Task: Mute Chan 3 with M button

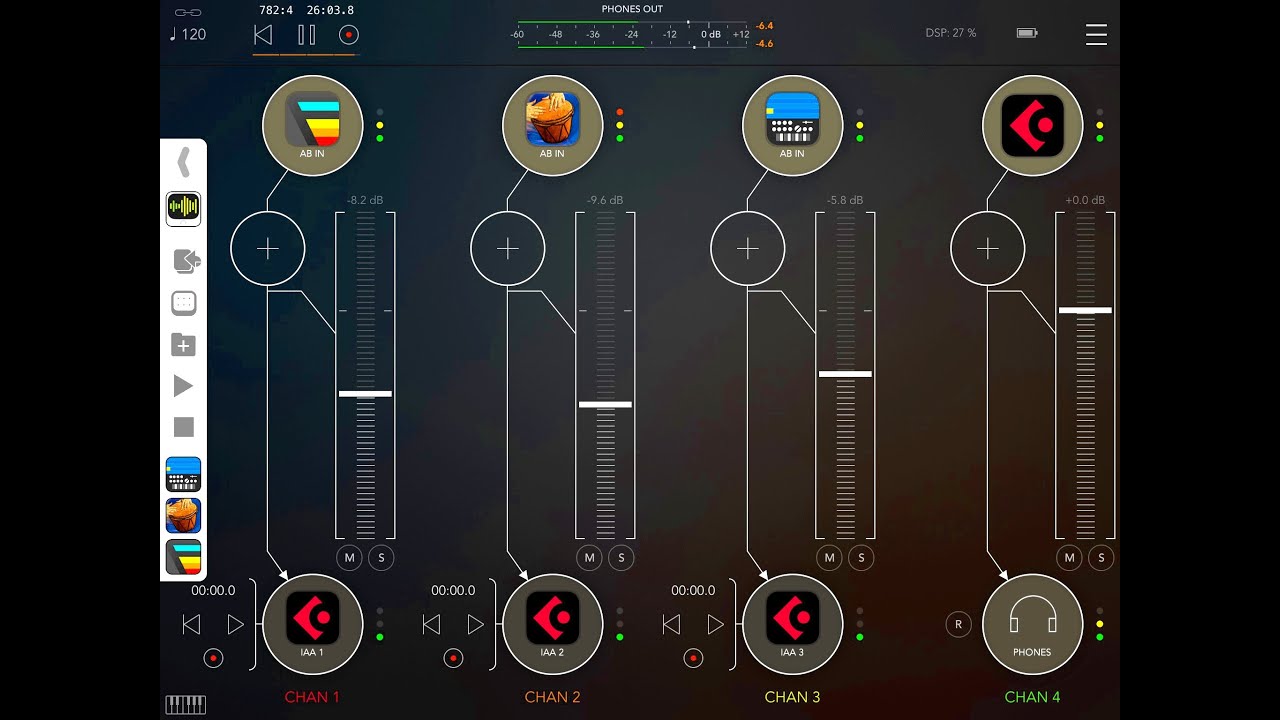Action: (829, 558)
